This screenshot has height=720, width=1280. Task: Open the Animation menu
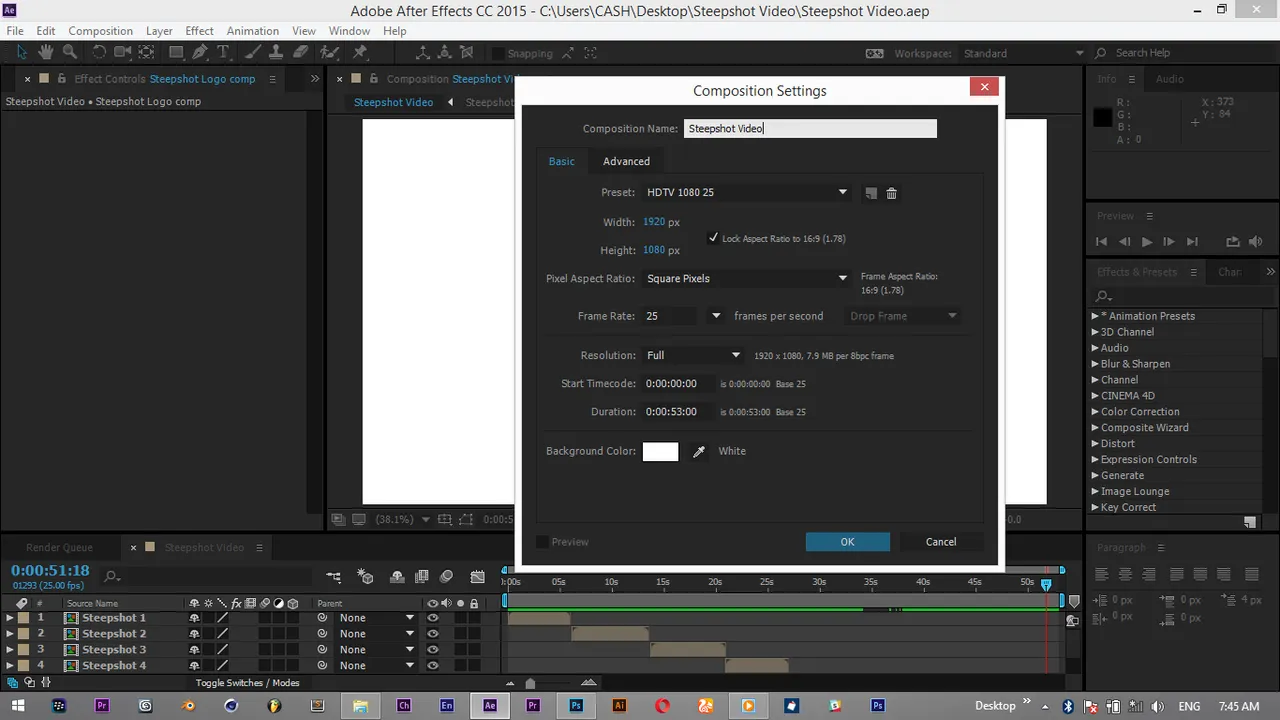coord(253,31)
